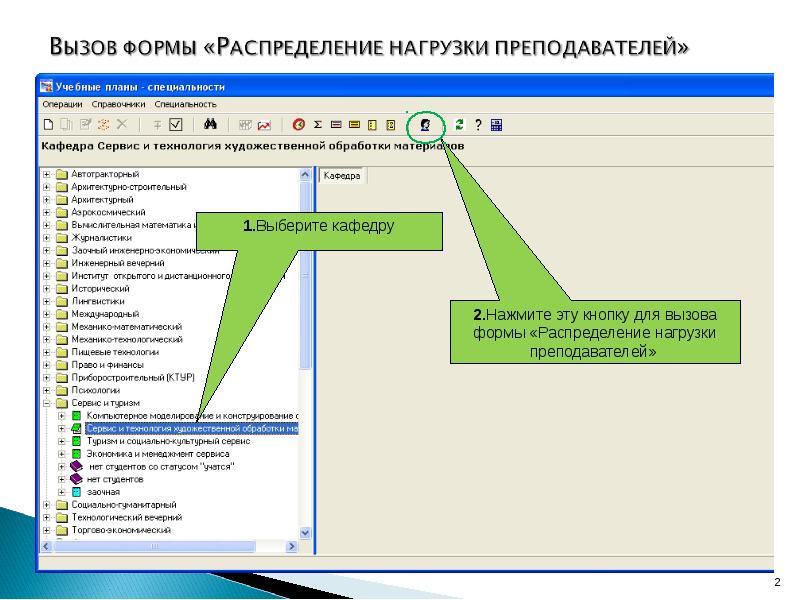Click the green refresh arrows icon
The image size is (800, 600).
pos(459,125)
